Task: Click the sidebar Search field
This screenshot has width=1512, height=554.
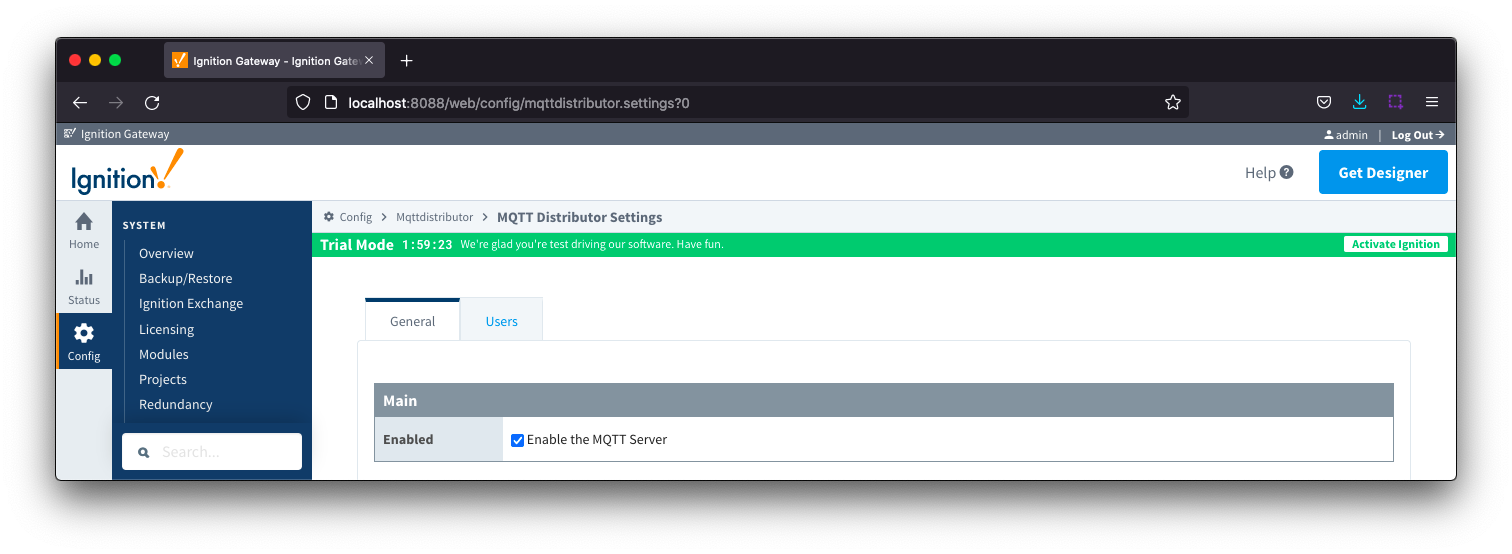Action: (x=212, y=452)
